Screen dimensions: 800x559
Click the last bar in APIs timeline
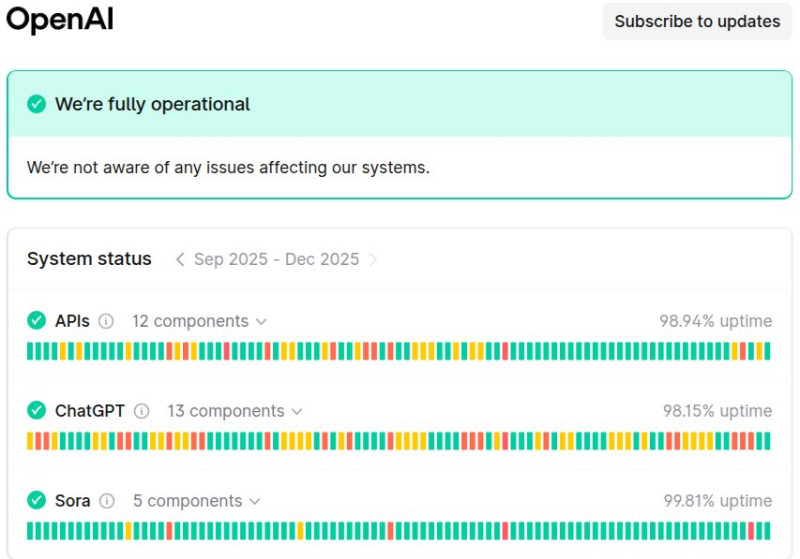click(767, 351)
